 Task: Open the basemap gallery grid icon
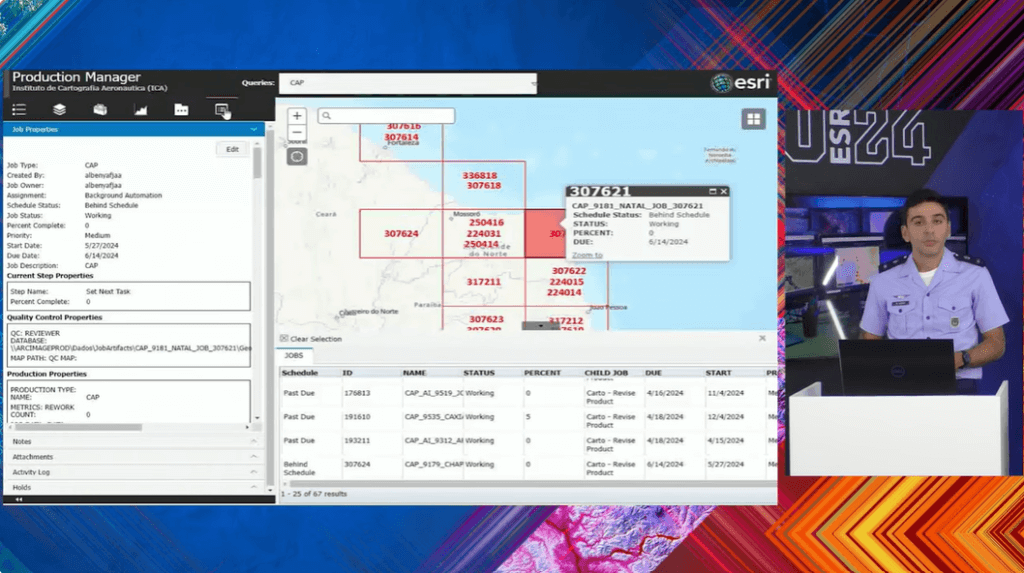tap(754, 119)
